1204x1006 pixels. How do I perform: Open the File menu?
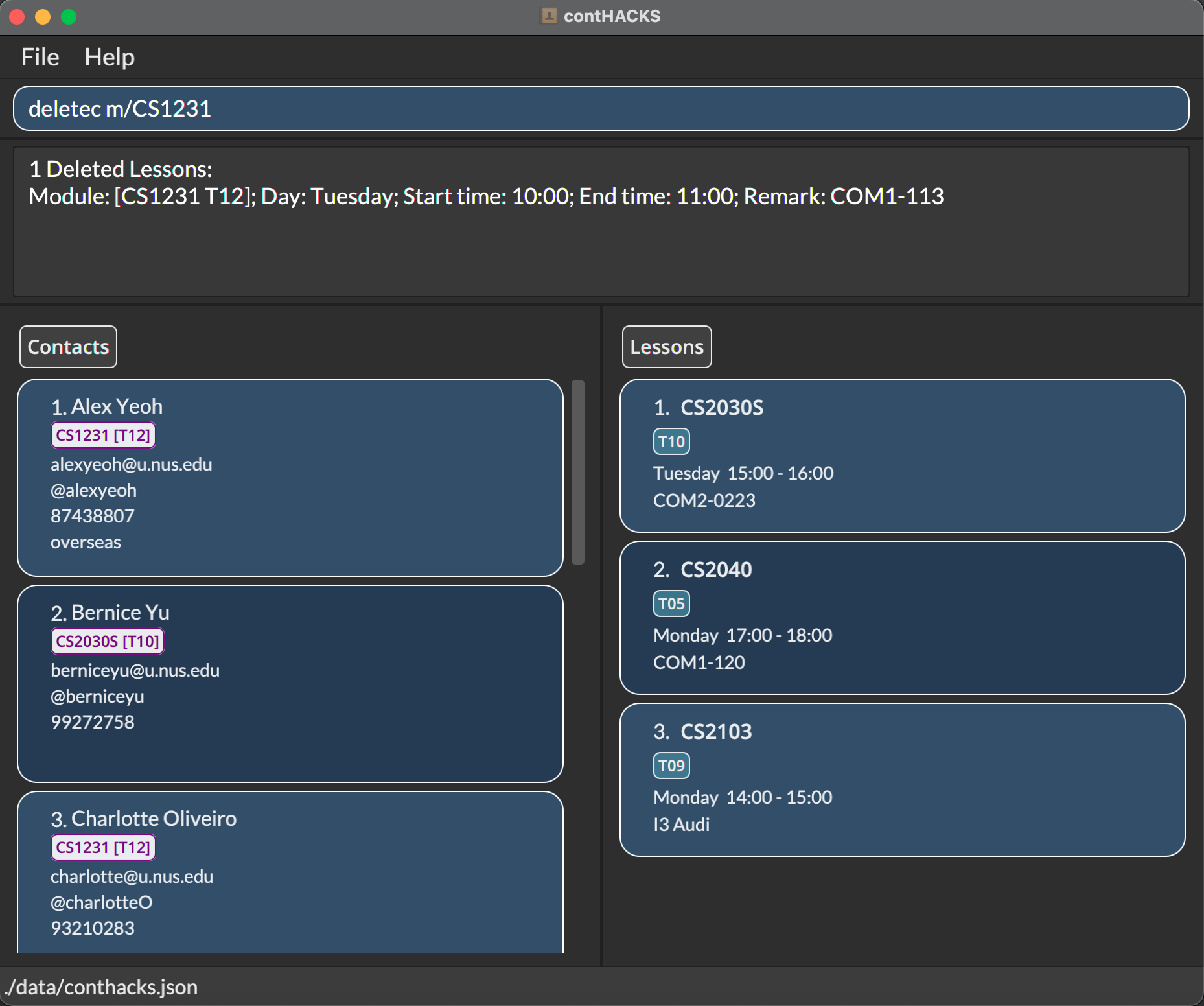click(x=40, y=57)
